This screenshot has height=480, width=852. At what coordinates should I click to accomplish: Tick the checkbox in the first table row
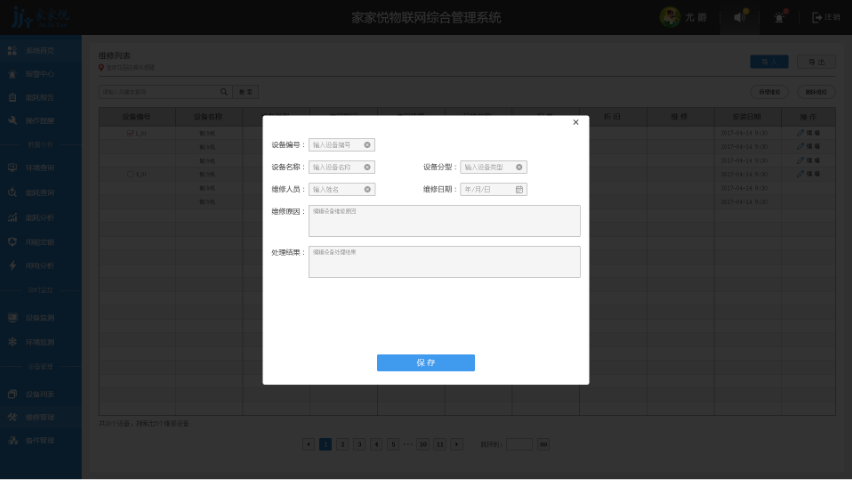point(129,133)
